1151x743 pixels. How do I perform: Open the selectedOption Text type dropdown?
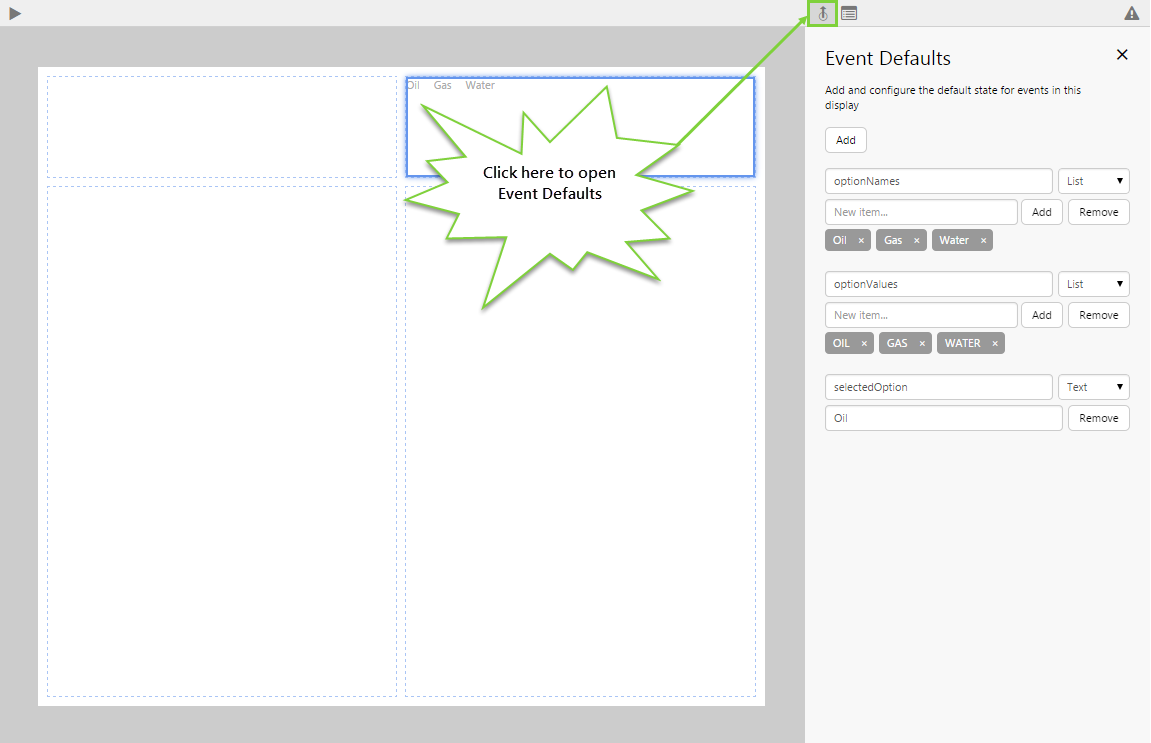tap(1094, 387)
